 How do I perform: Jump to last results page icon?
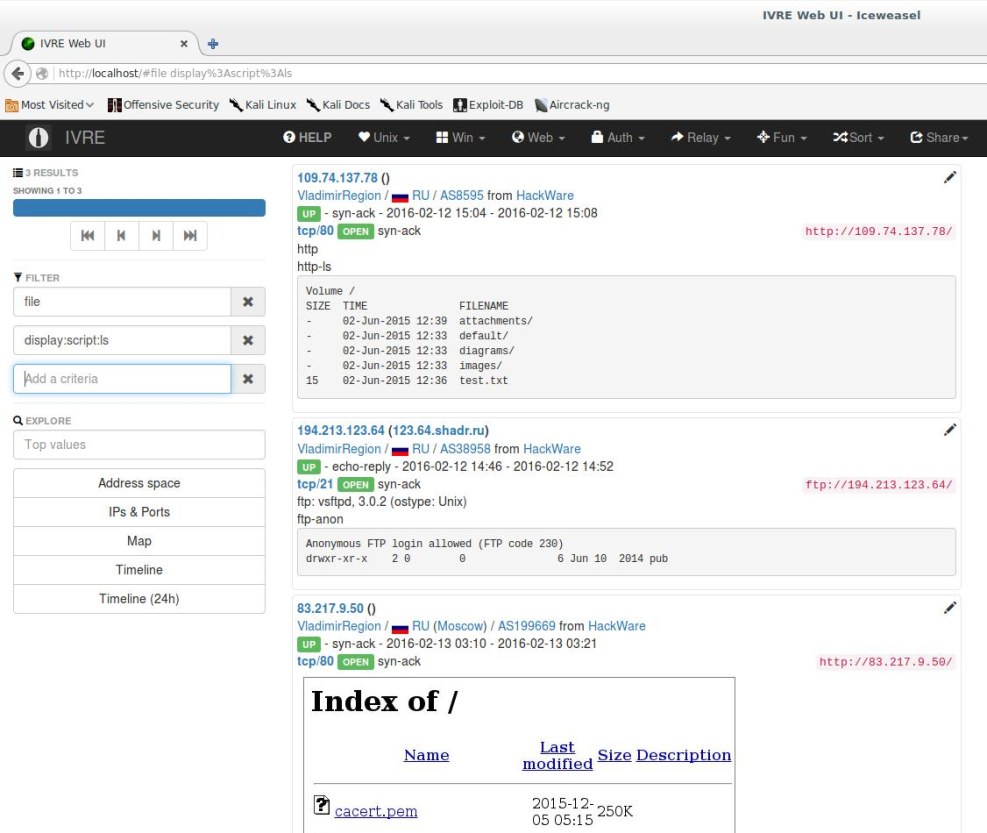pyautogui.click(x=190, y=236)
